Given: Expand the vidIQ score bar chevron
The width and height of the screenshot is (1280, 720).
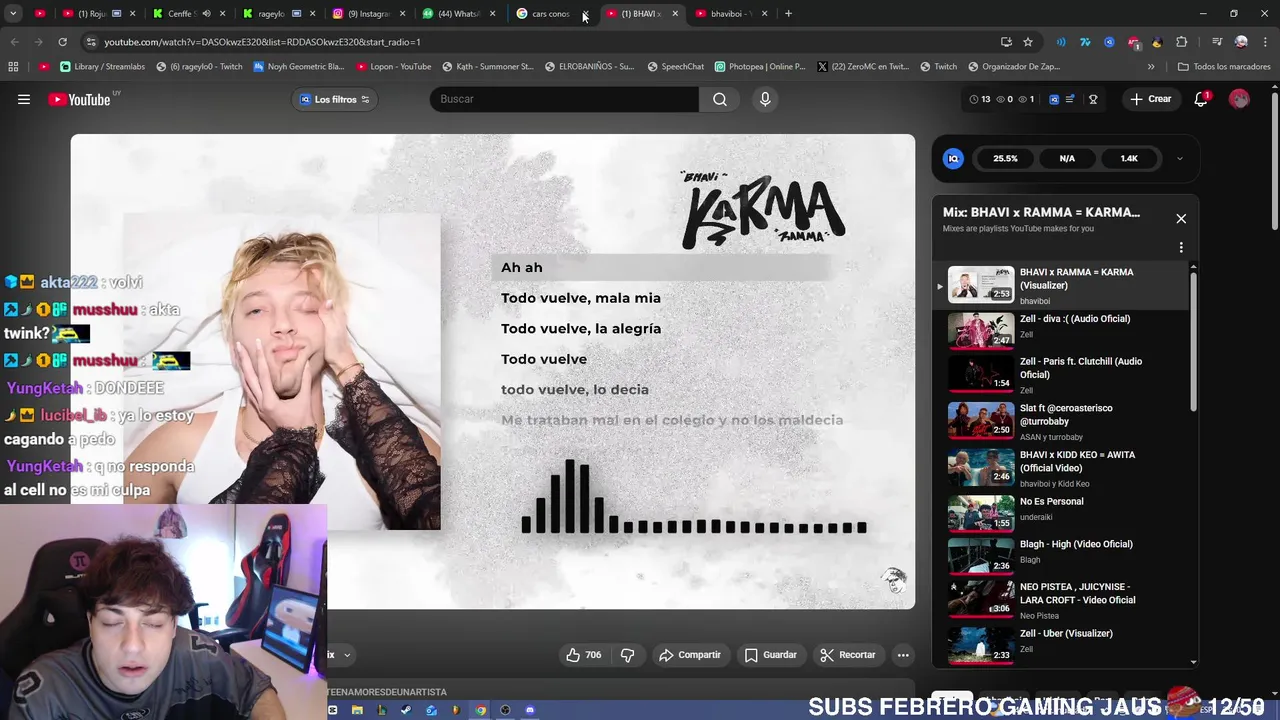Looking at the screenshot, I should pyautogui.click(x=1179, y=158).
